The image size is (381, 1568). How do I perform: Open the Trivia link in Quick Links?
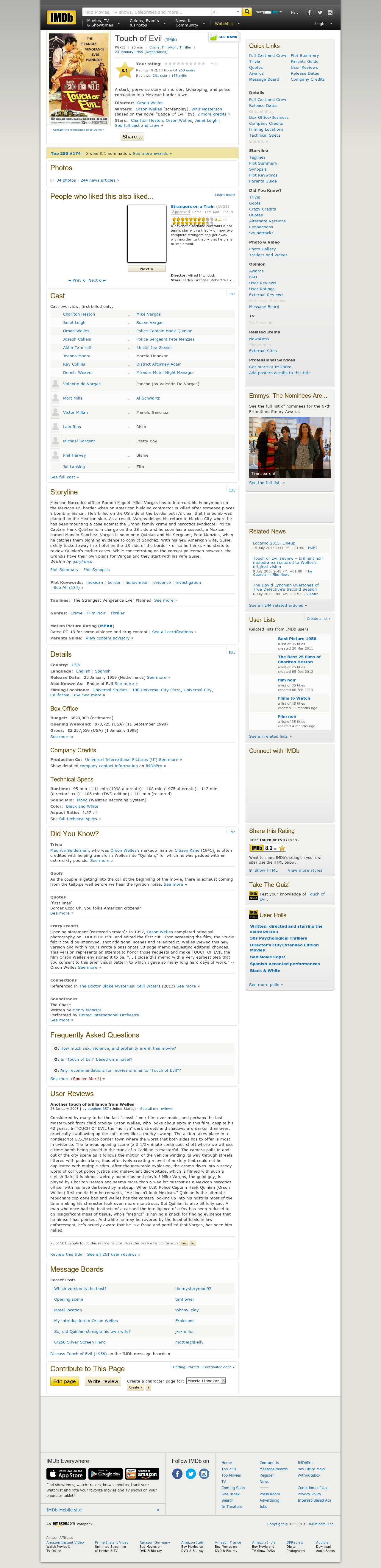[254, 62]
